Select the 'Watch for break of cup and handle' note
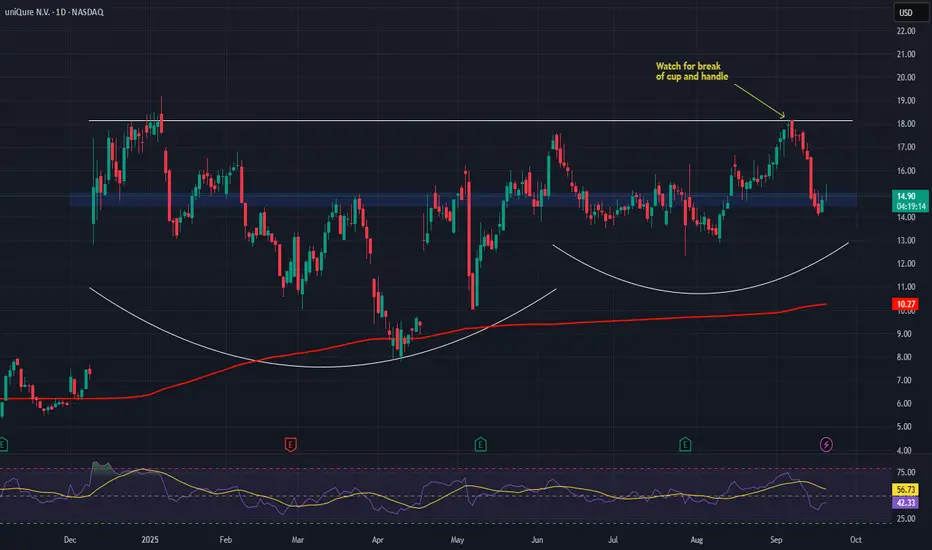Image resolution: width=932 pixels, height=550 pixels. click(x=692, y=71)
